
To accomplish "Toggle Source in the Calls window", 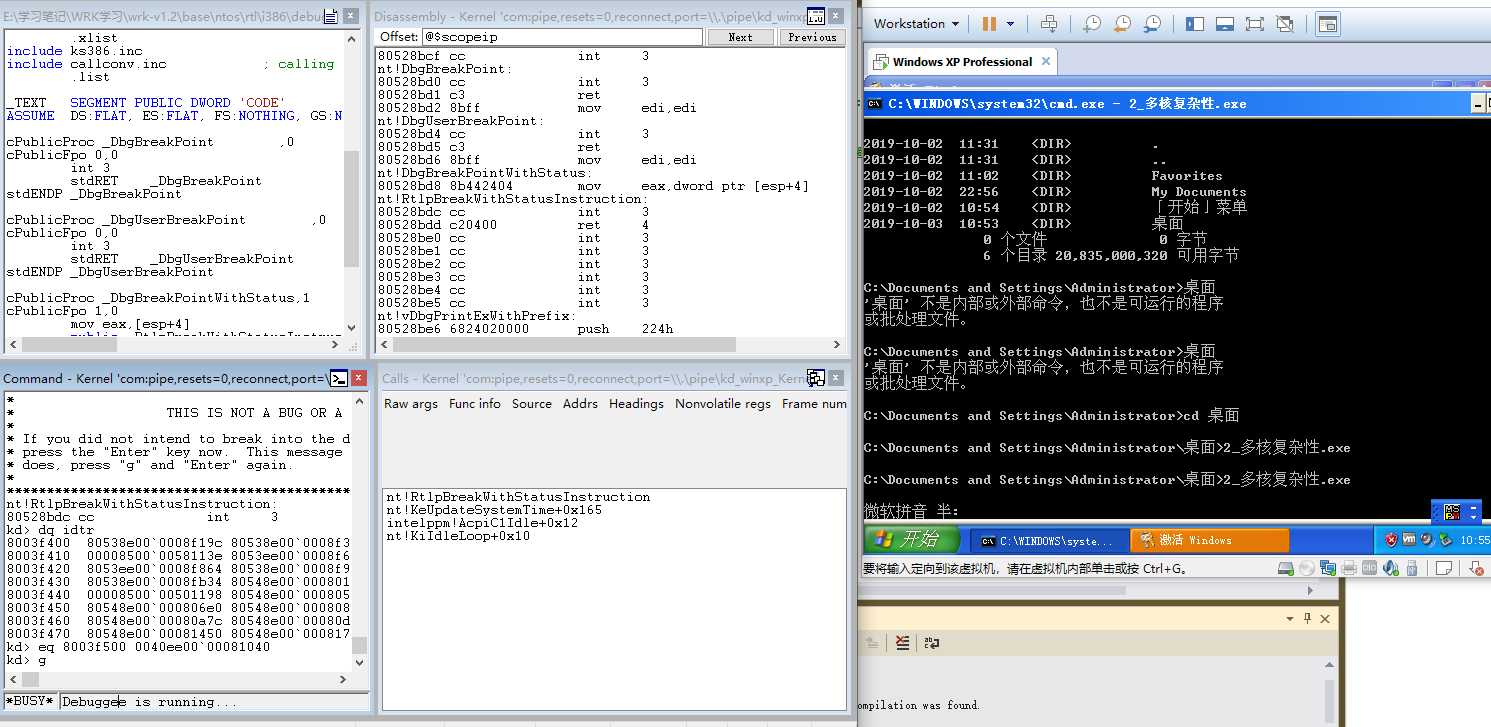I will coord(532,404).
